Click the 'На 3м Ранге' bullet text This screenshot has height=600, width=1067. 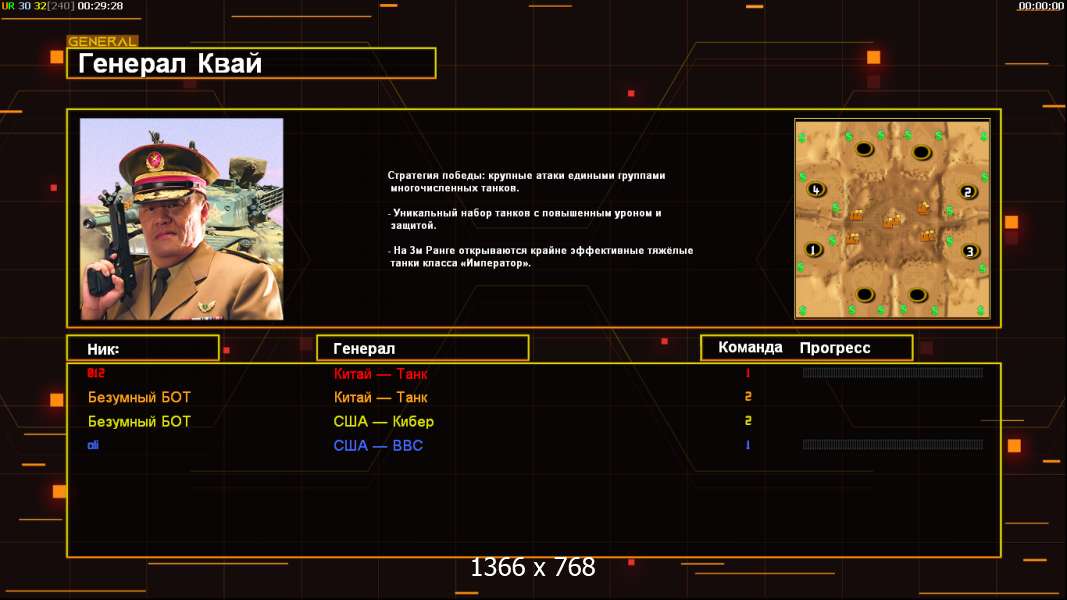coord(541,256)
